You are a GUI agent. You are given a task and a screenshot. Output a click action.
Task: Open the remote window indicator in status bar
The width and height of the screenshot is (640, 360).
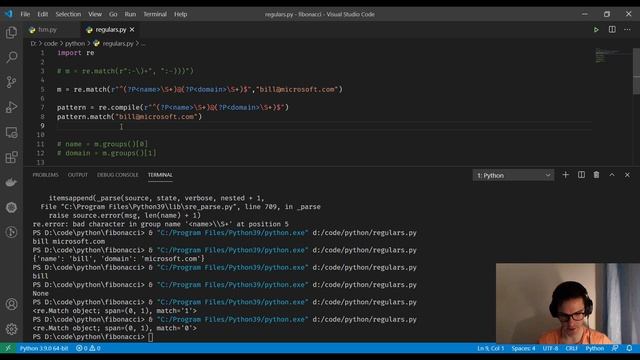tap(8, 348)
